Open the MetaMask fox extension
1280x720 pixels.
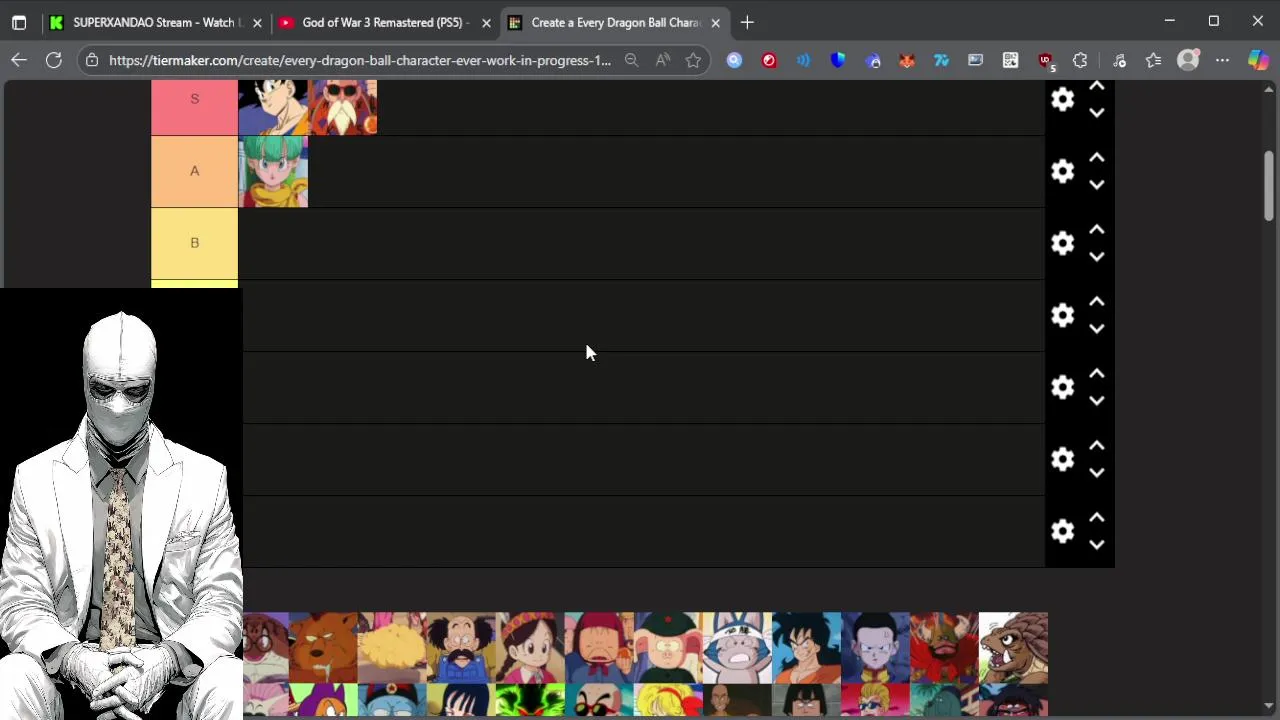[x=907, y=60]
